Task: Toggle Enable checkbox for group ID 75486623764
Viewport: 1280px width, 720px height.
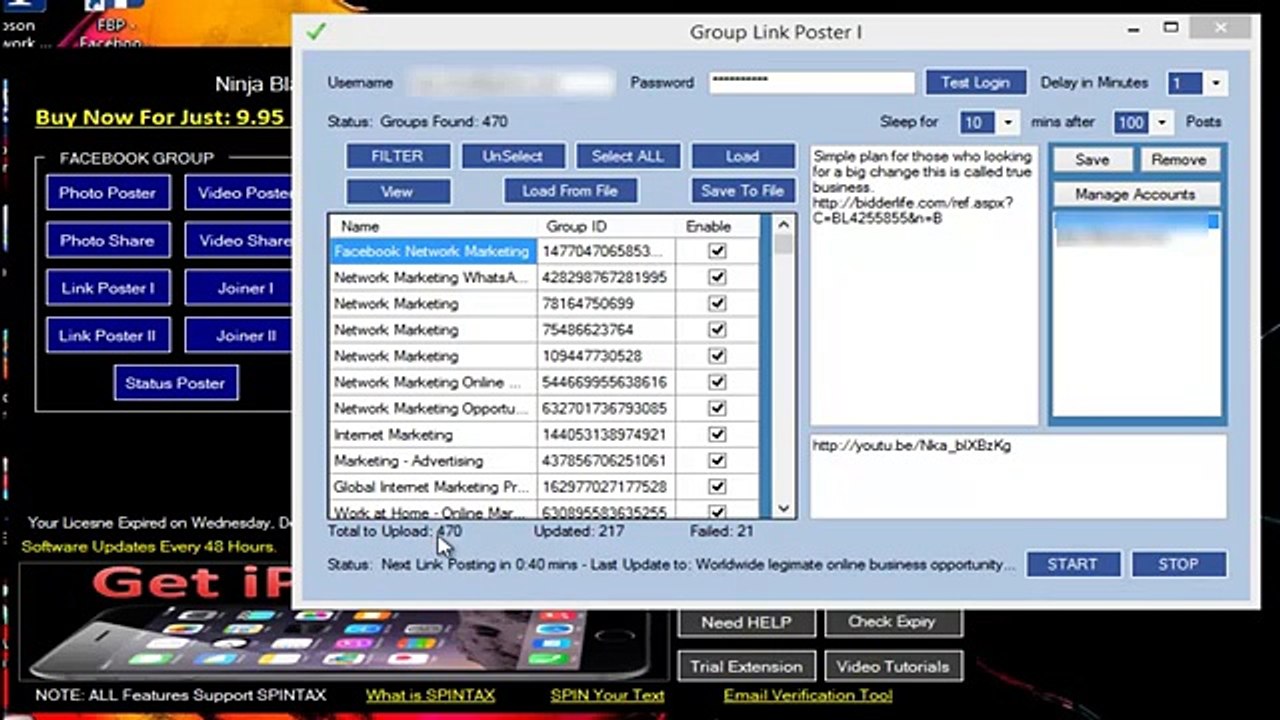Action: click(717, 329)
